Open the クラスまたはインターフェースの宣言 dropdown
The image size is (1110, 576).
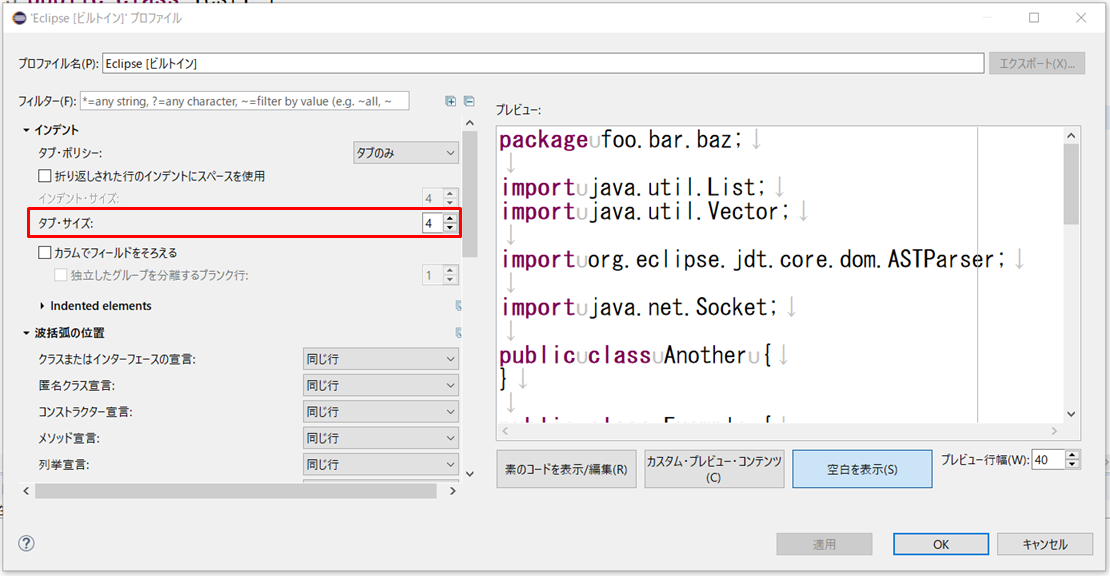coord(381,359)
